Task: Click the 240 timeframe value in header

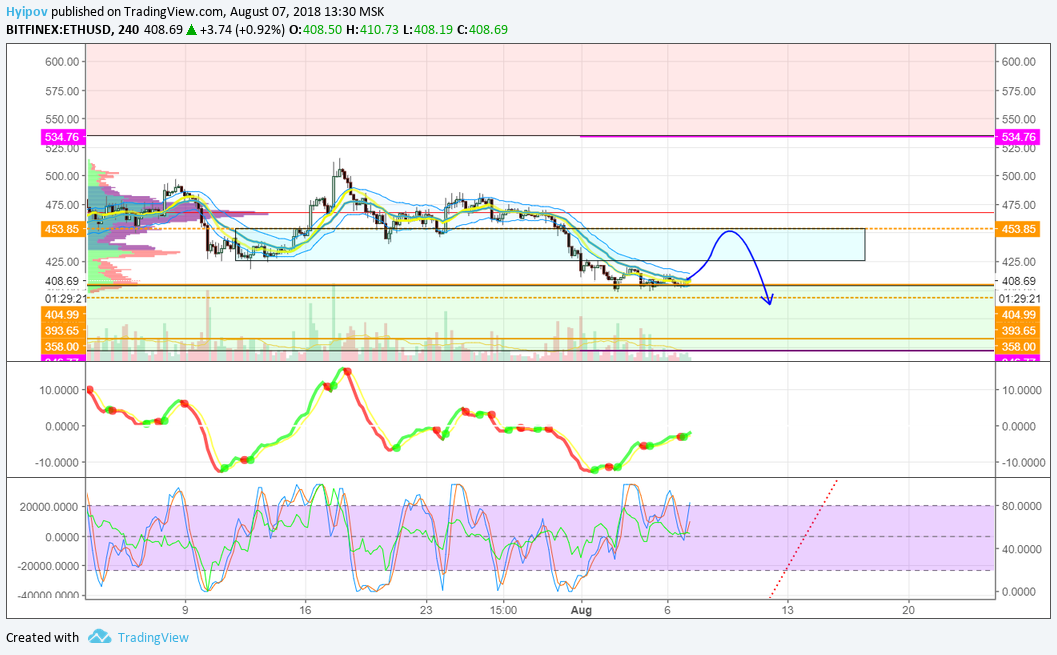Action: (128, 30)
